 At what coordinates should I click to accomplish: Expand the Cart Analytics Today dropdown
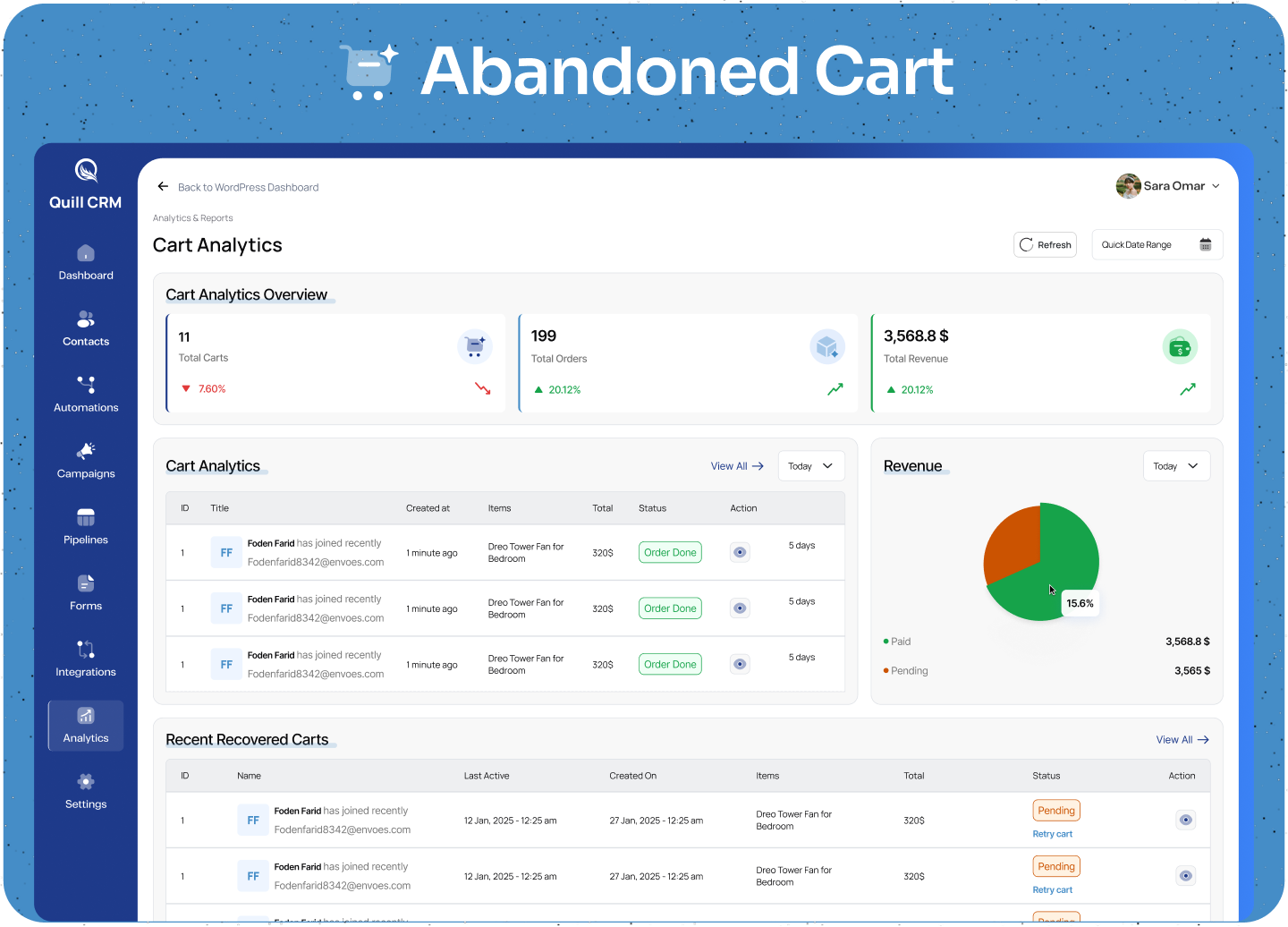(x=810, y=466)
